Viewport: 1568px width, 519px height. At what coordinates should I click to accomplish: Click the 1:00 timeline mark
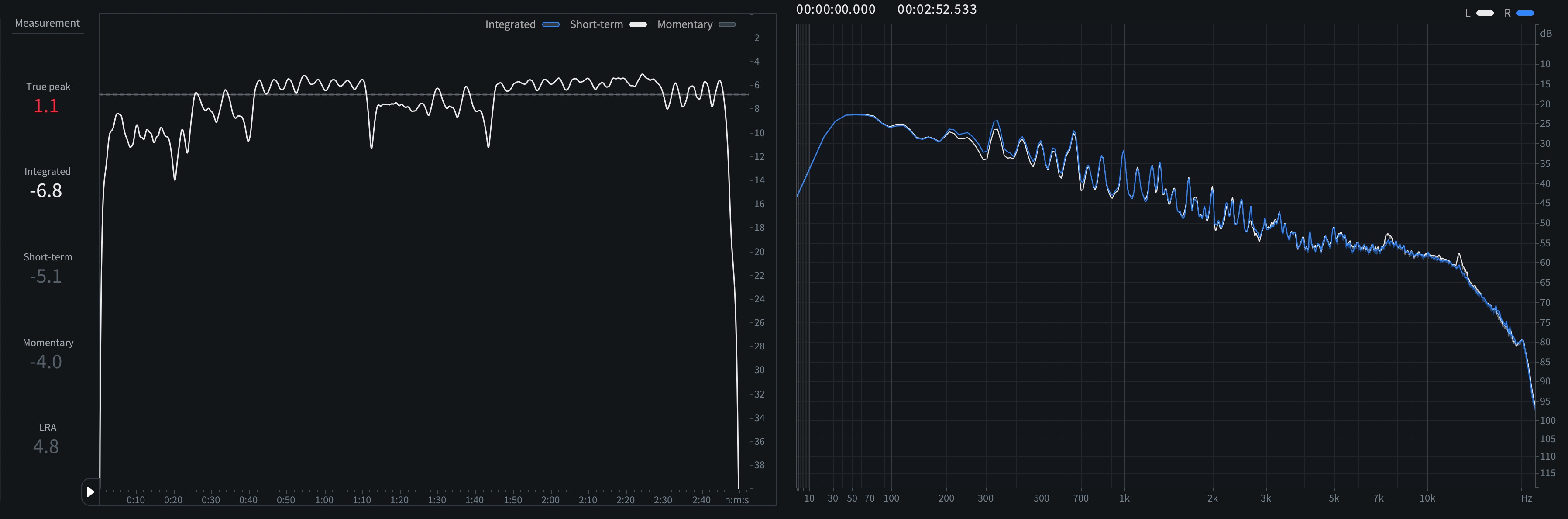[x=324, y=500]
